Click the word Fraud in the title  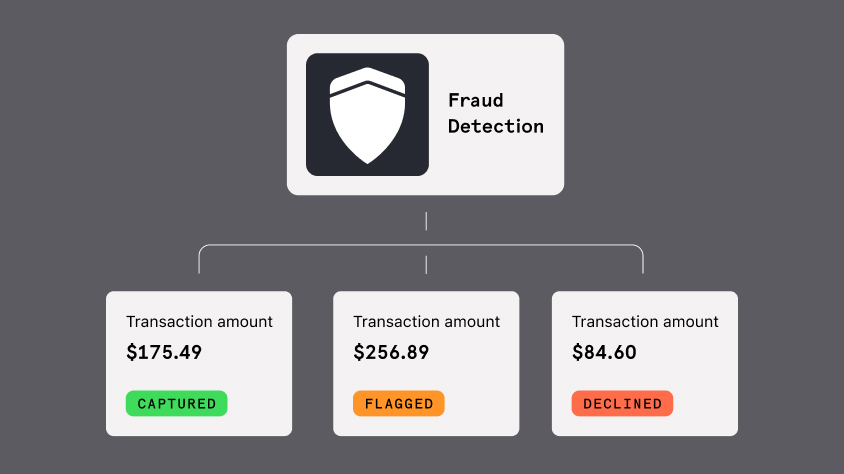[476, 100]
